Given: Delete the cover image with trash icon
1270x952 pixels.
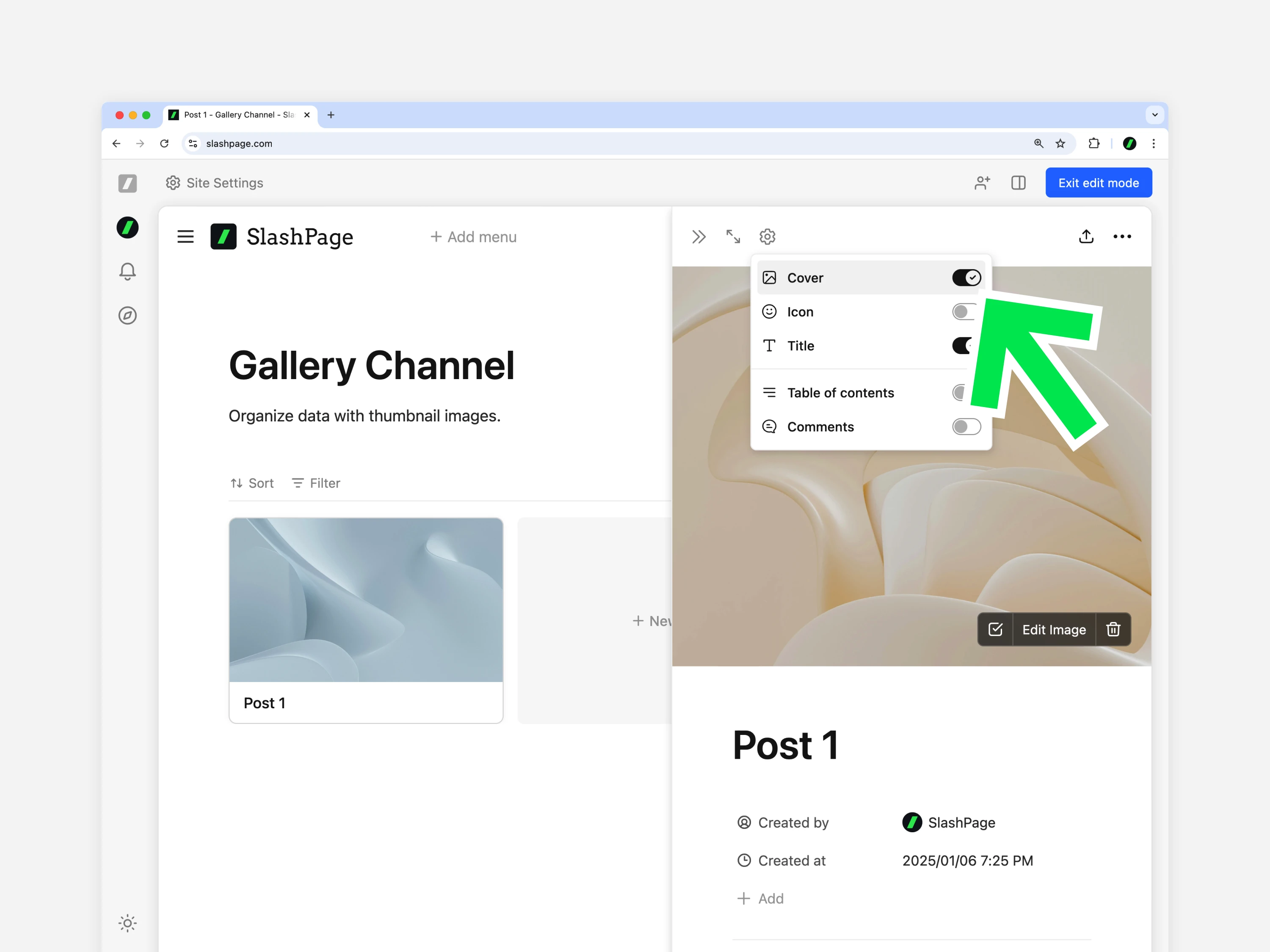Looking at the screenshot, I should pos(1113,630).
